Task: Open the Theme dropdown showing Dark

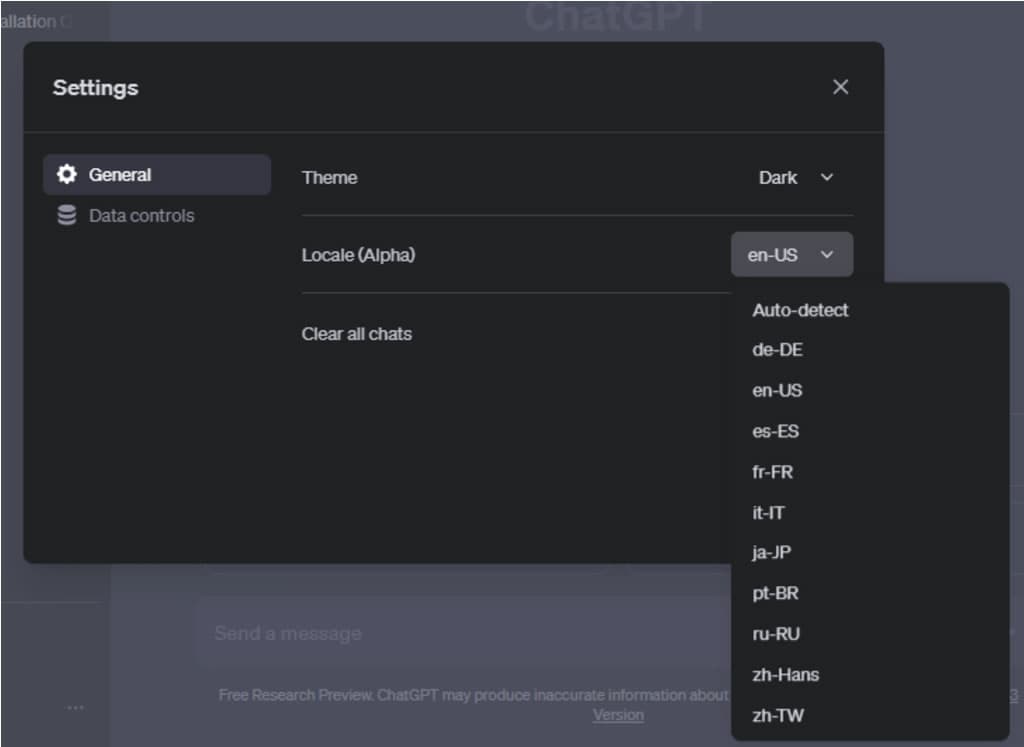Action: (795, 178)
